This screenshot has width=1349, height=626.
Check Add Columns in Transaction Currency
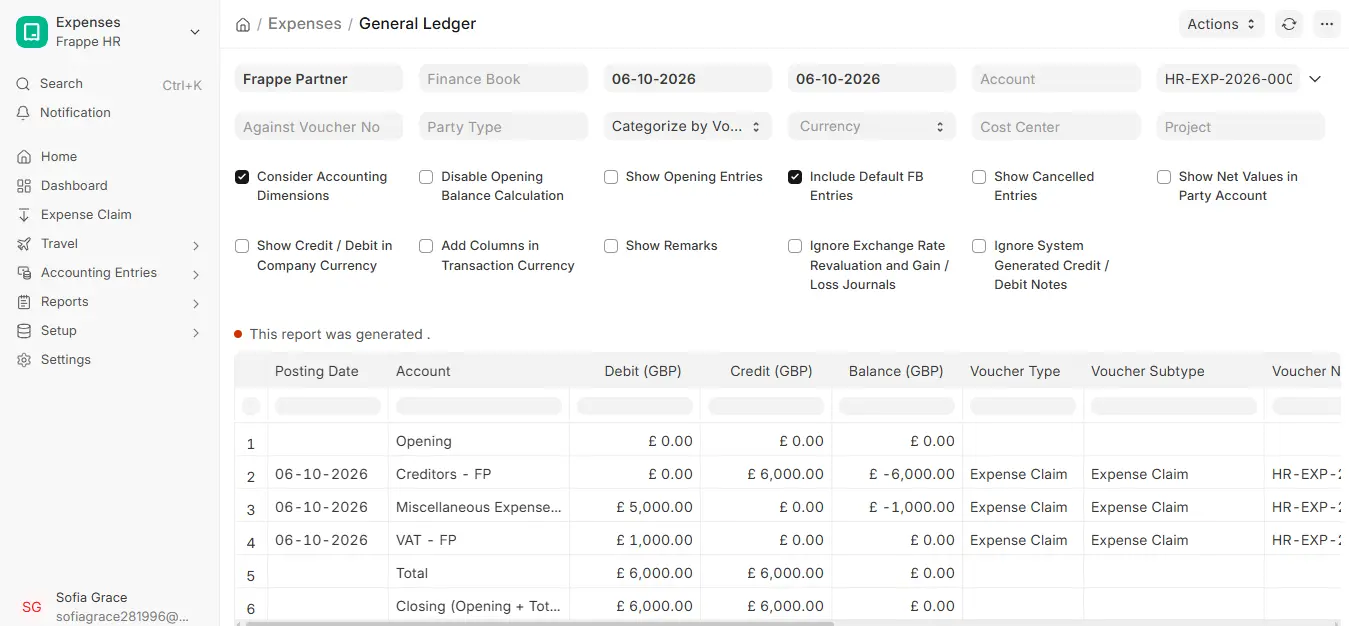point(426,246)
